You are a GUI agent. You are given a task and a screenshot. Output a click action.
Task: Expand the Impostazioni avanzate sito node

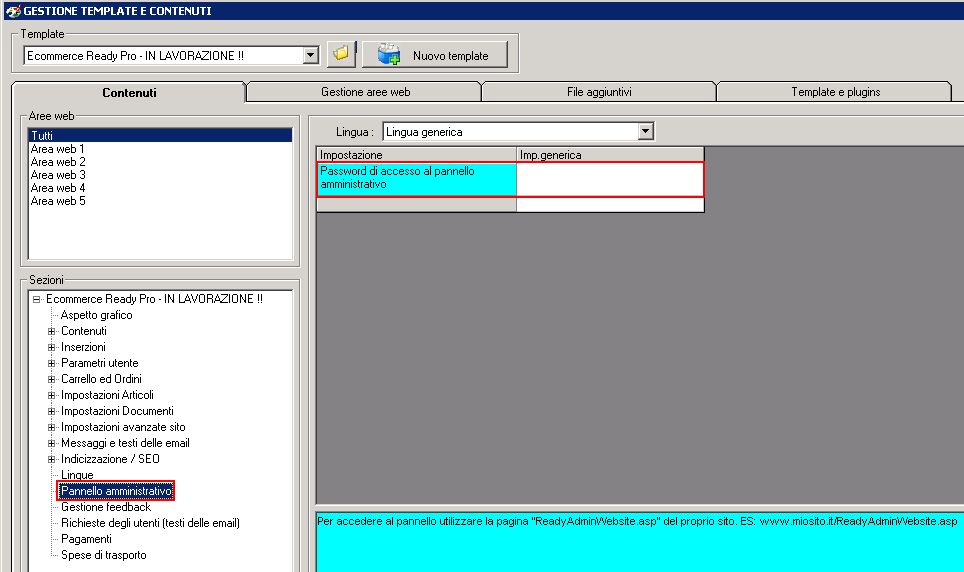(52, 427)
